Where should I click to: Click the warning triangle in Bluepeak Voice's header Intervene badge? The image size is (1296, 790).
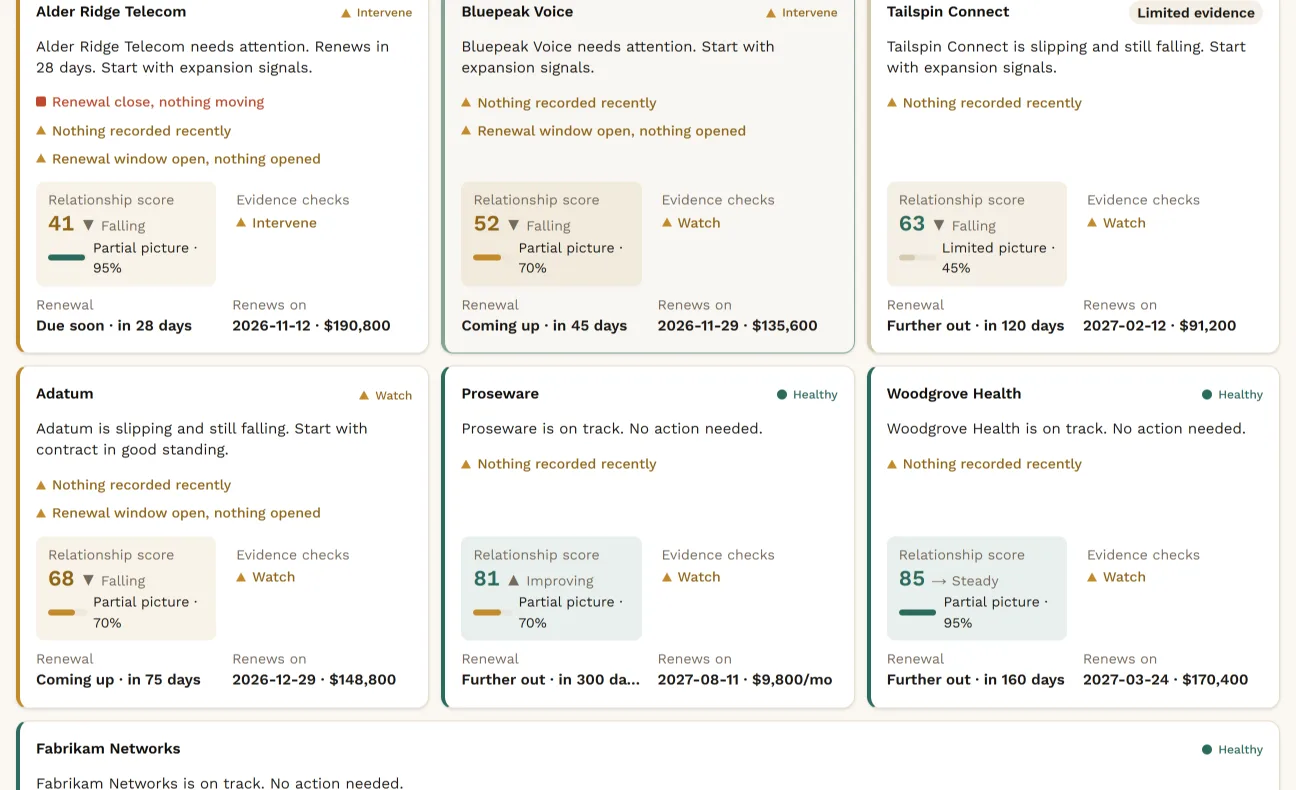(x=771, y=13)
